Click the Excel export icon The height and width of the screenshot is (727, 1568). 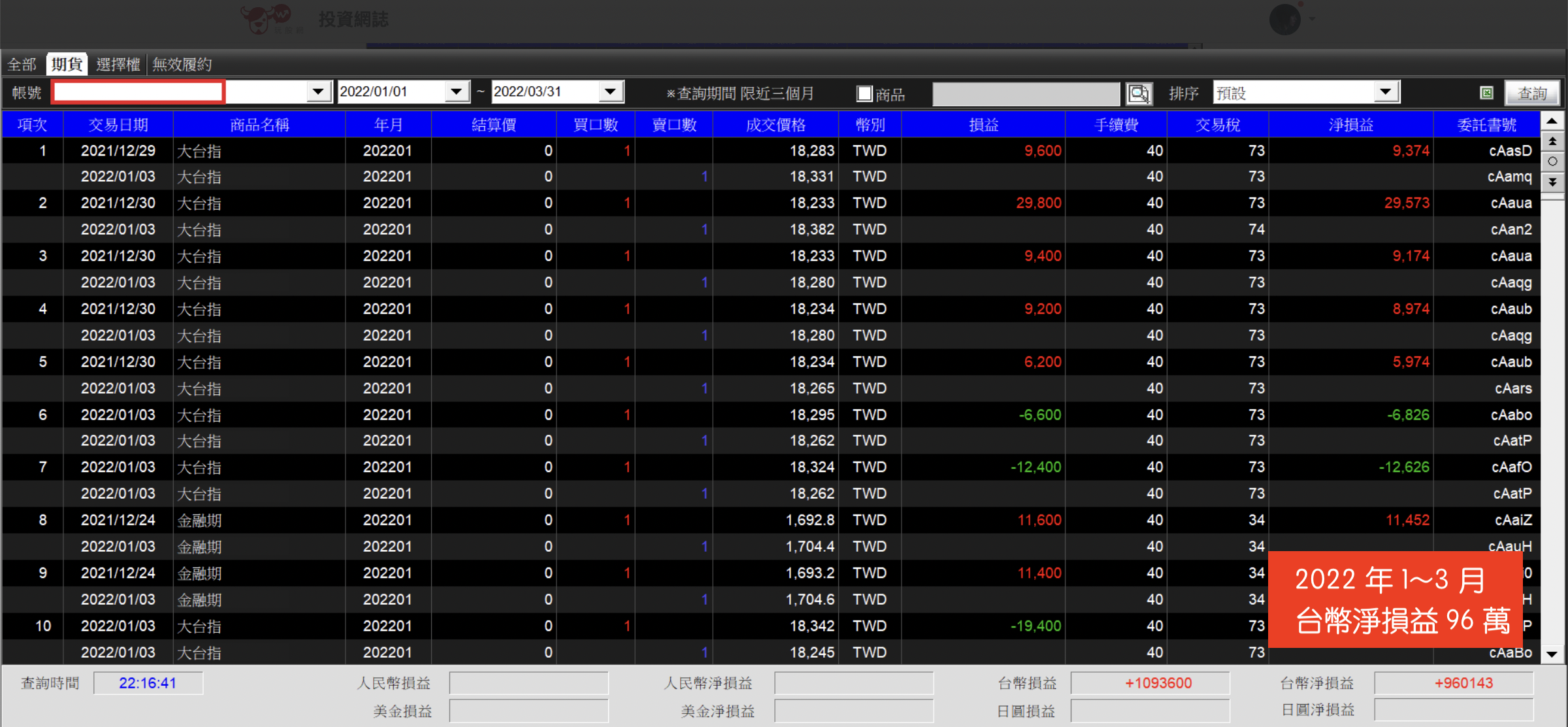1486,93
